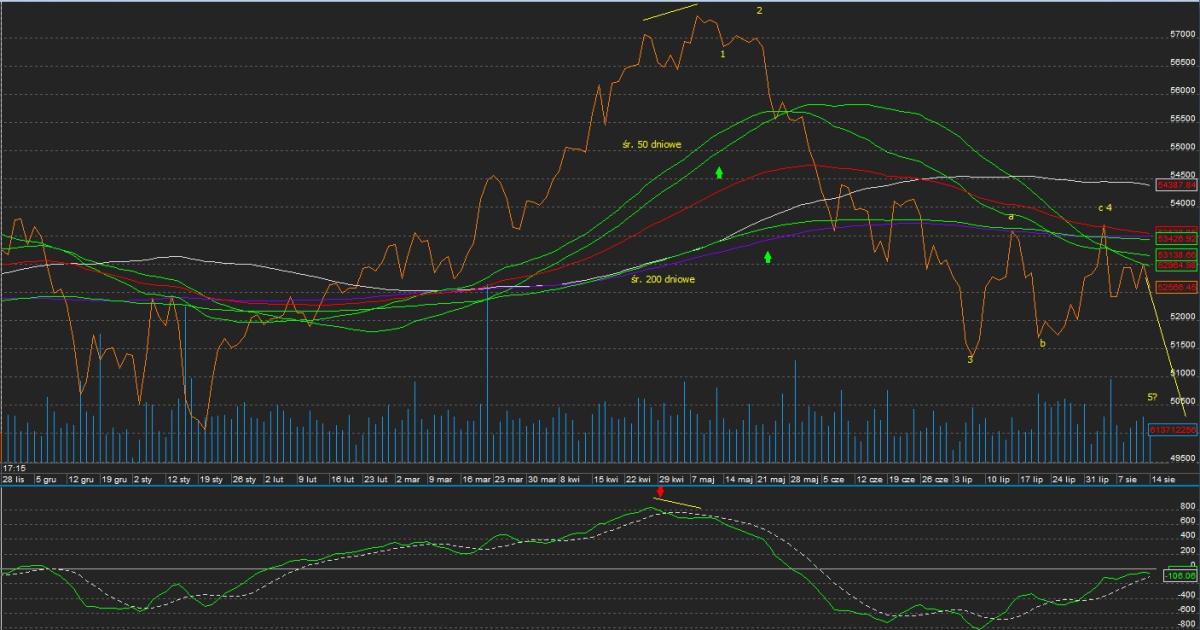The image size is (1200, 630).
Task: Select the '5?' wave forecast label
Action: pos(1153,397)
